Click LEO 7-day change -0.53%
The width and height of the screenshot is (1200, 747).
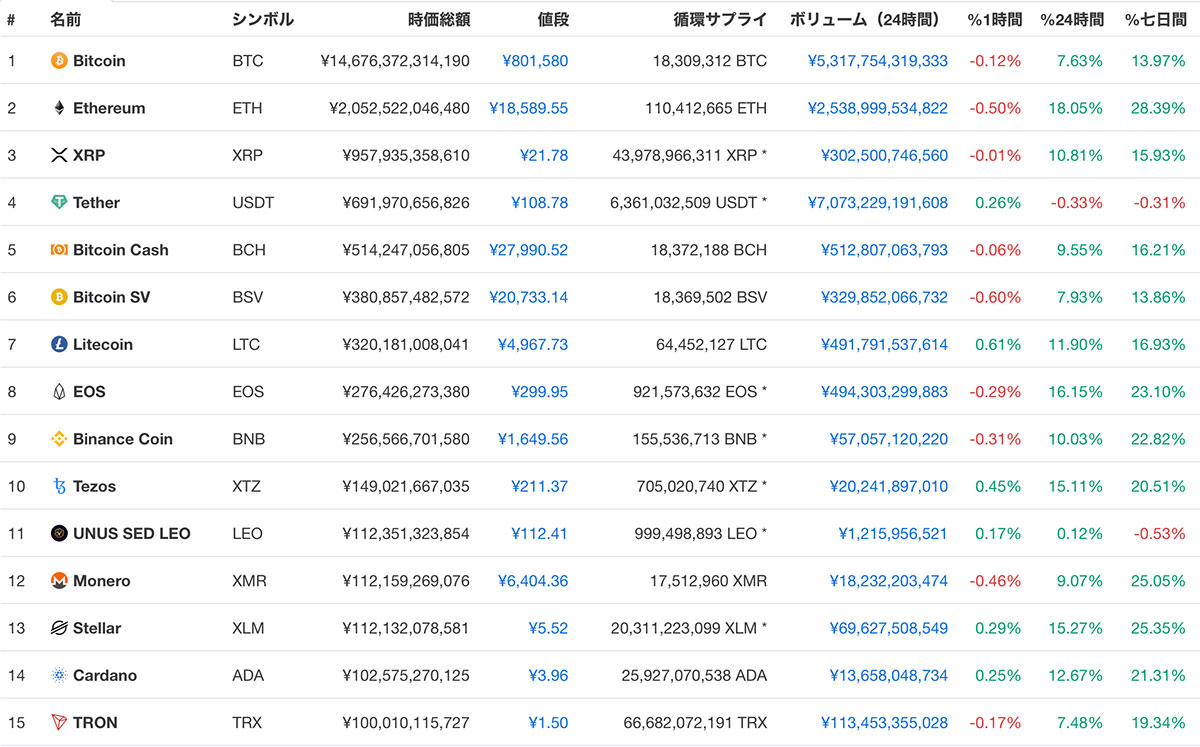(x=1159, y=533)
